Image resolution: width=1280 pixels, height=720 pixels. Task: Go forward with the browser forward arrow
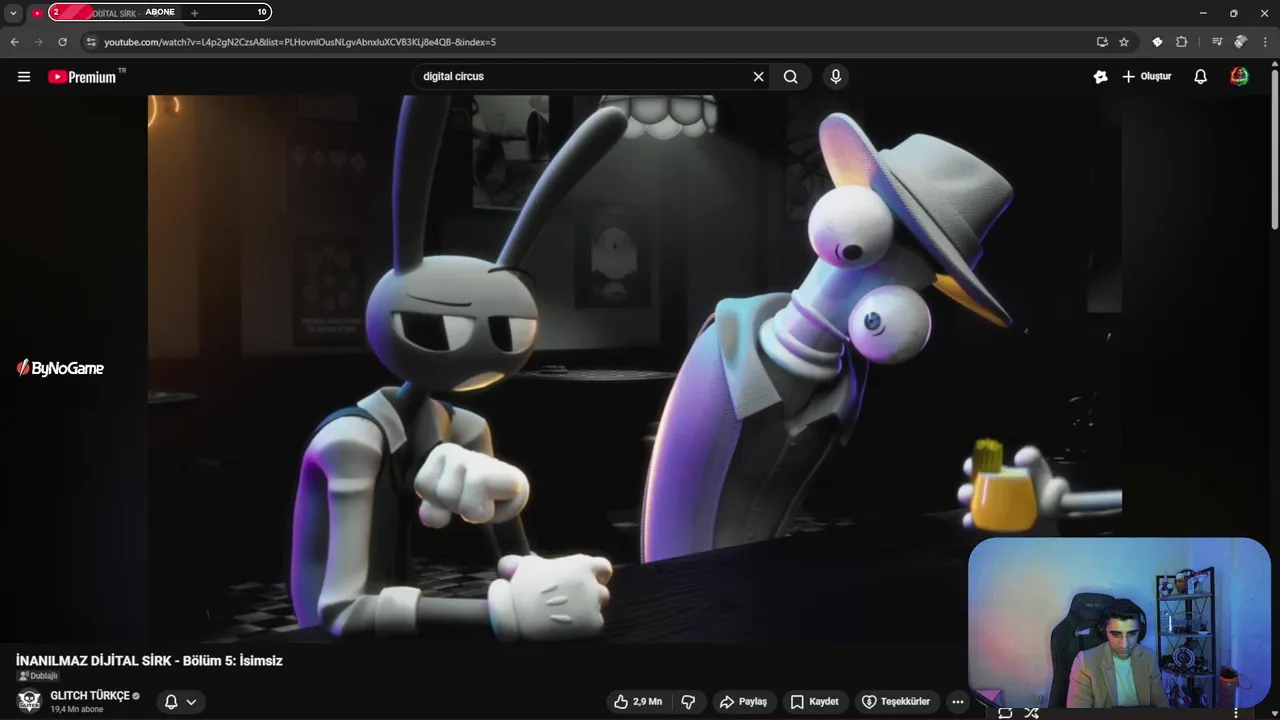pos(38,42)
